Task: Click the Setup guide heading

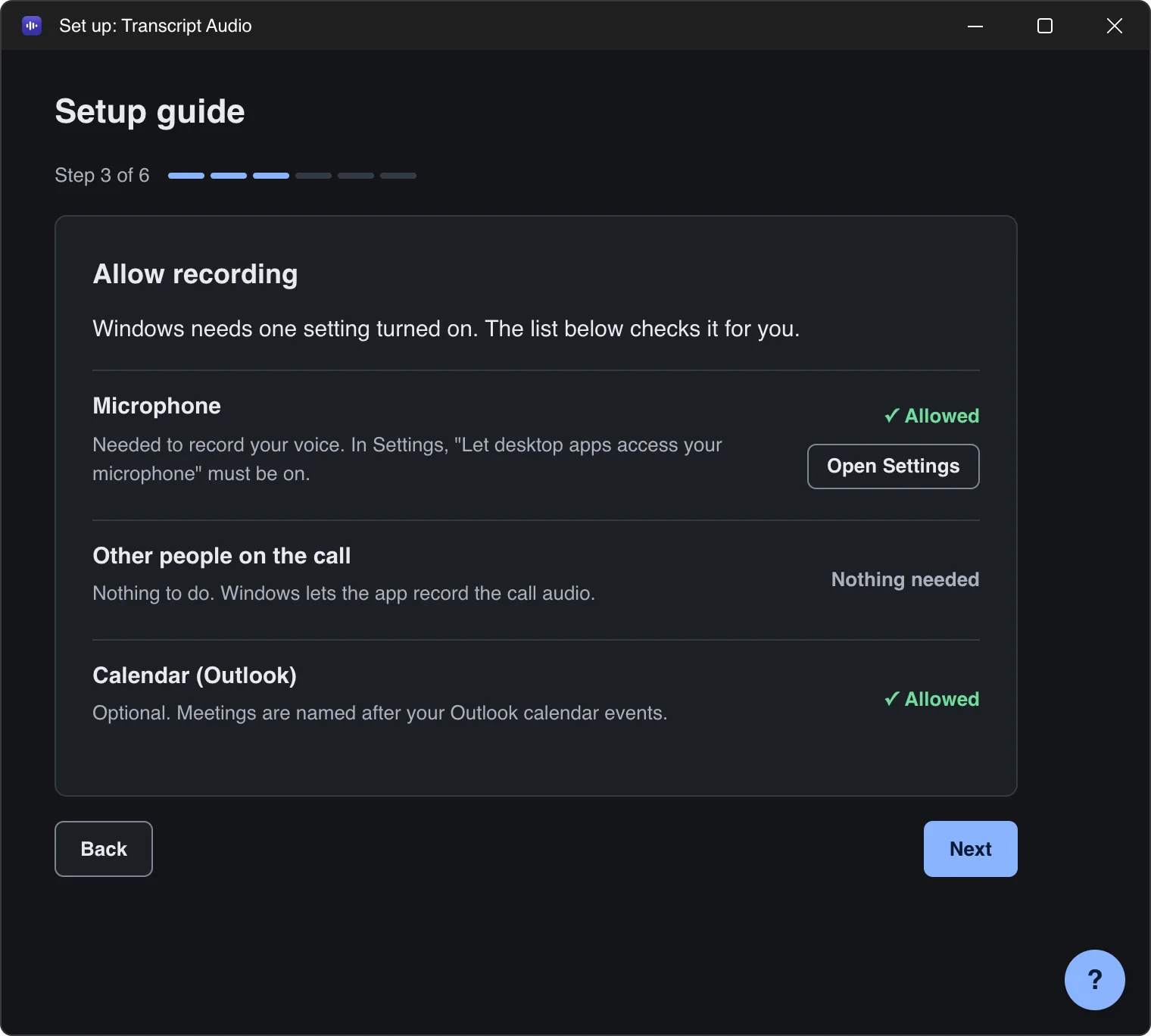Action: (150, 111)
